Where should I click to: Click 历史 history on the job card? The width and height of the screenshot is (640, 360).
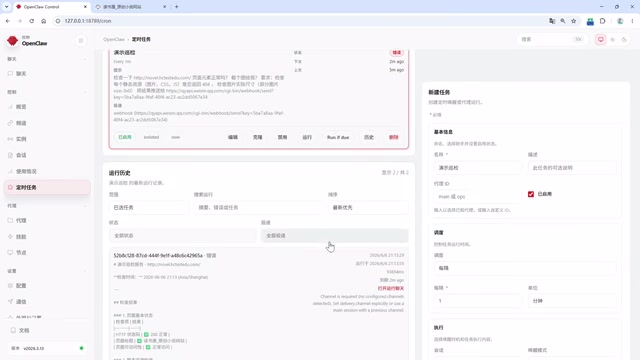coord(369,137)
